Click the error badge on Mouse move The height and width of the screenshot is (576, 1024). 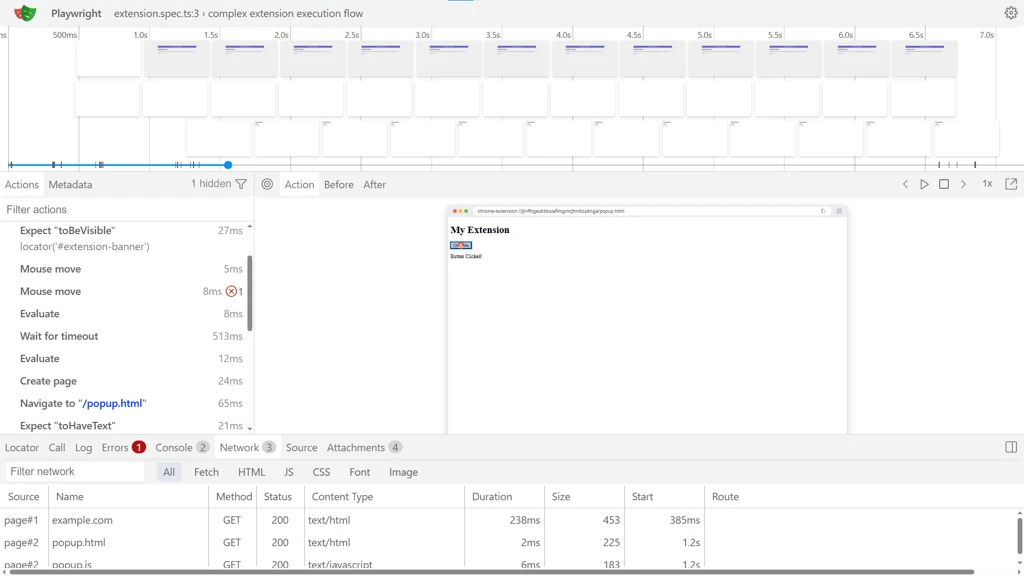tap(232, 292)
